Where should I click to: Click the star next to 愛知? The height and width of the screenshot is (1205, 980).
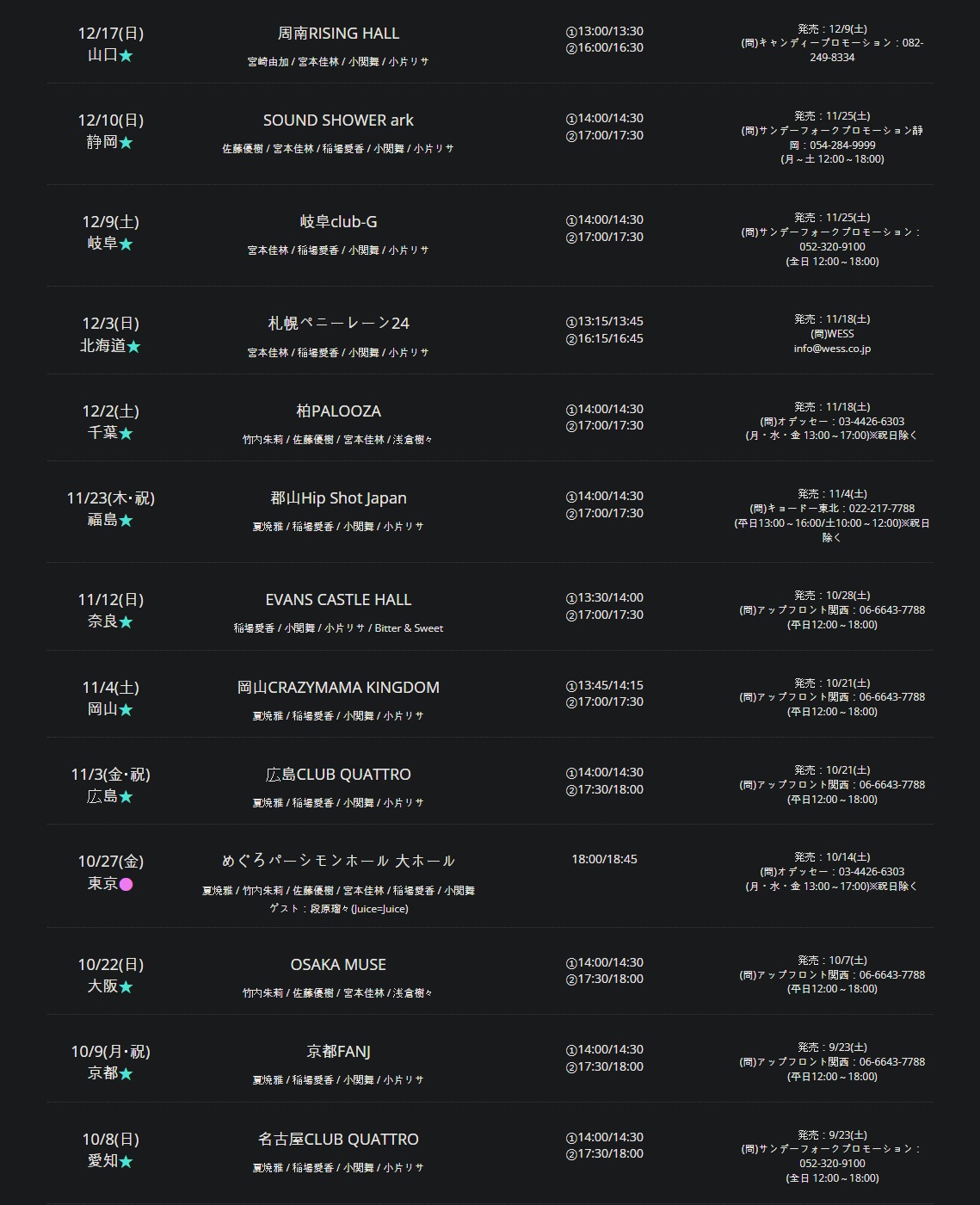[x=126, y=1162]
